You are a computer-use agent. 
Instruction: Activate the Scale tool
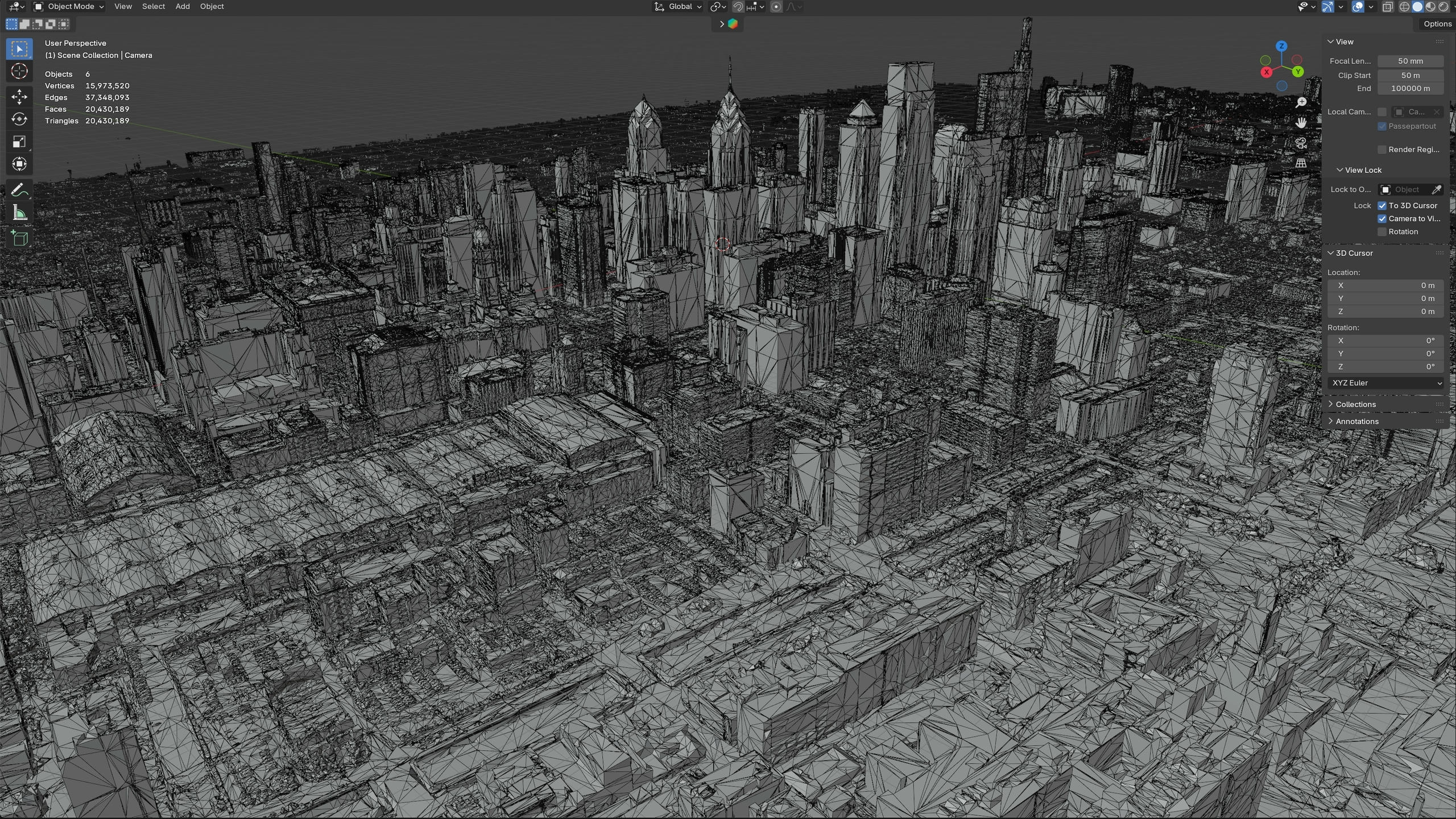19,142
